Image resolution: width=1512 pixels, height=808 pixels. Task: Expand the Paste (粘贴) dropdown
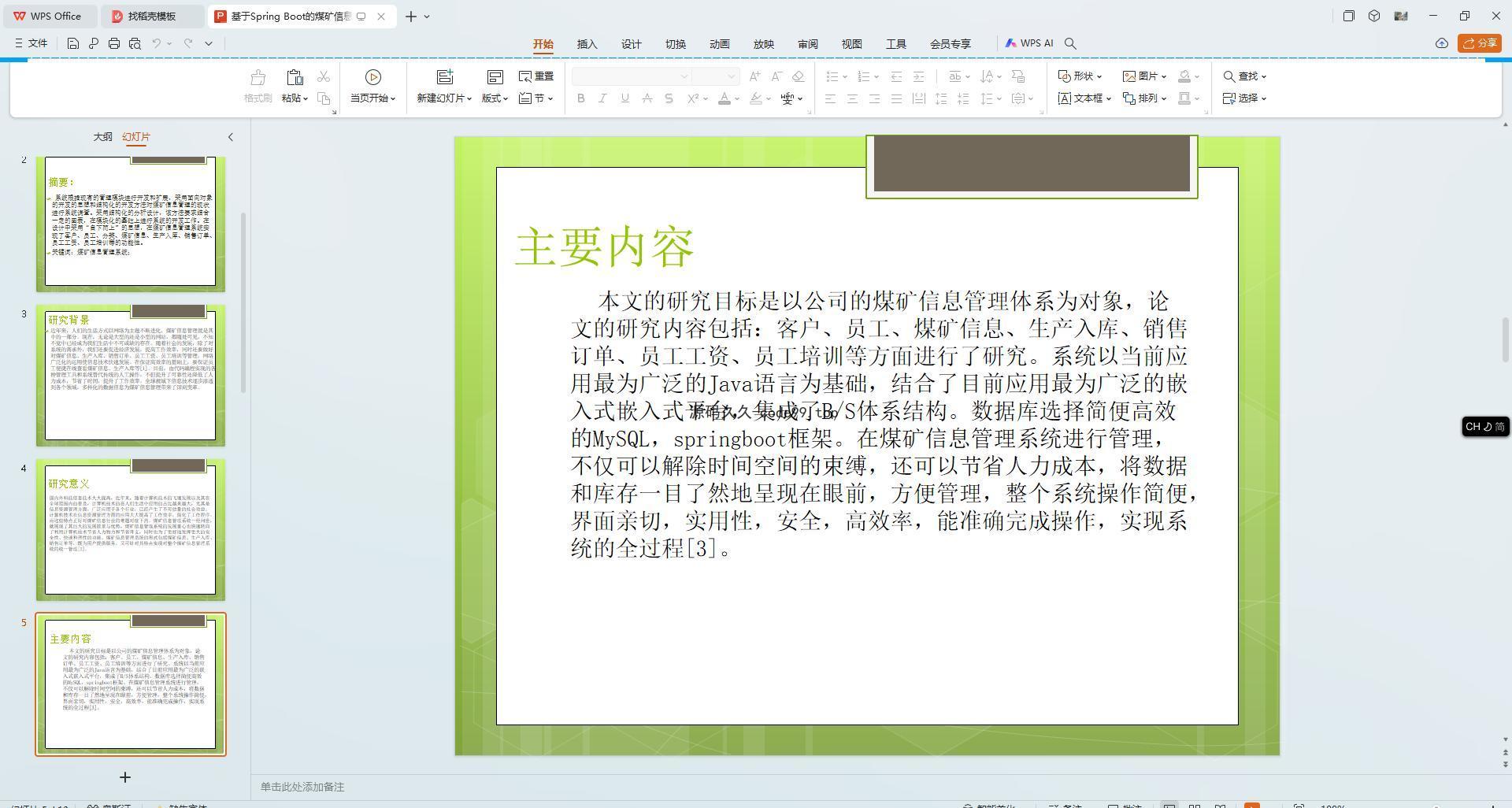tap(295, 98)
